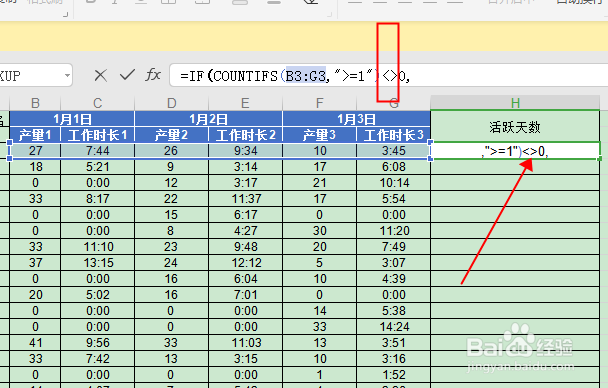Select cell with time 7:42
Image resolution: width=608 pixels, height=388 pixels.
[x=98, y=359]
